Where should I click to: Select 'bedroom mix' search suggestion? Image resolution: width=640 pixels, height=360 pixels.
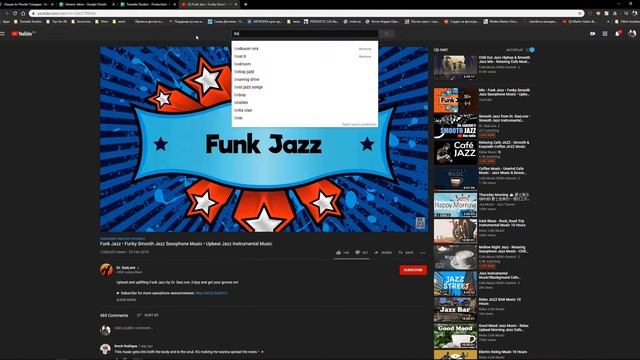(304, 49)
